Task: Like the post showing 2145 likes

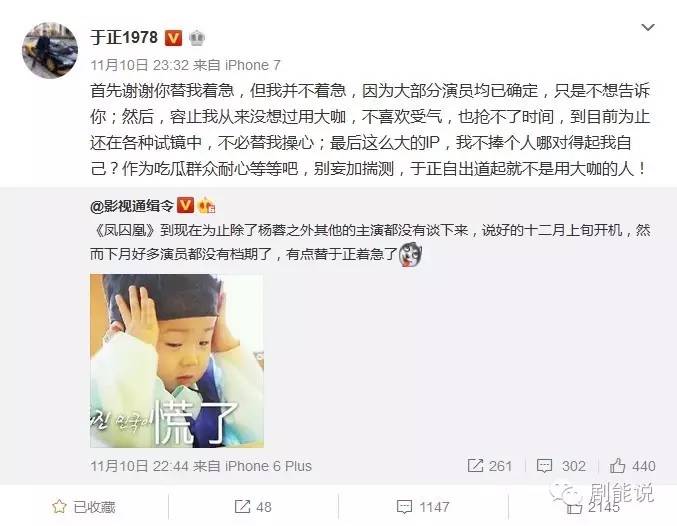Action: [593, 507]
